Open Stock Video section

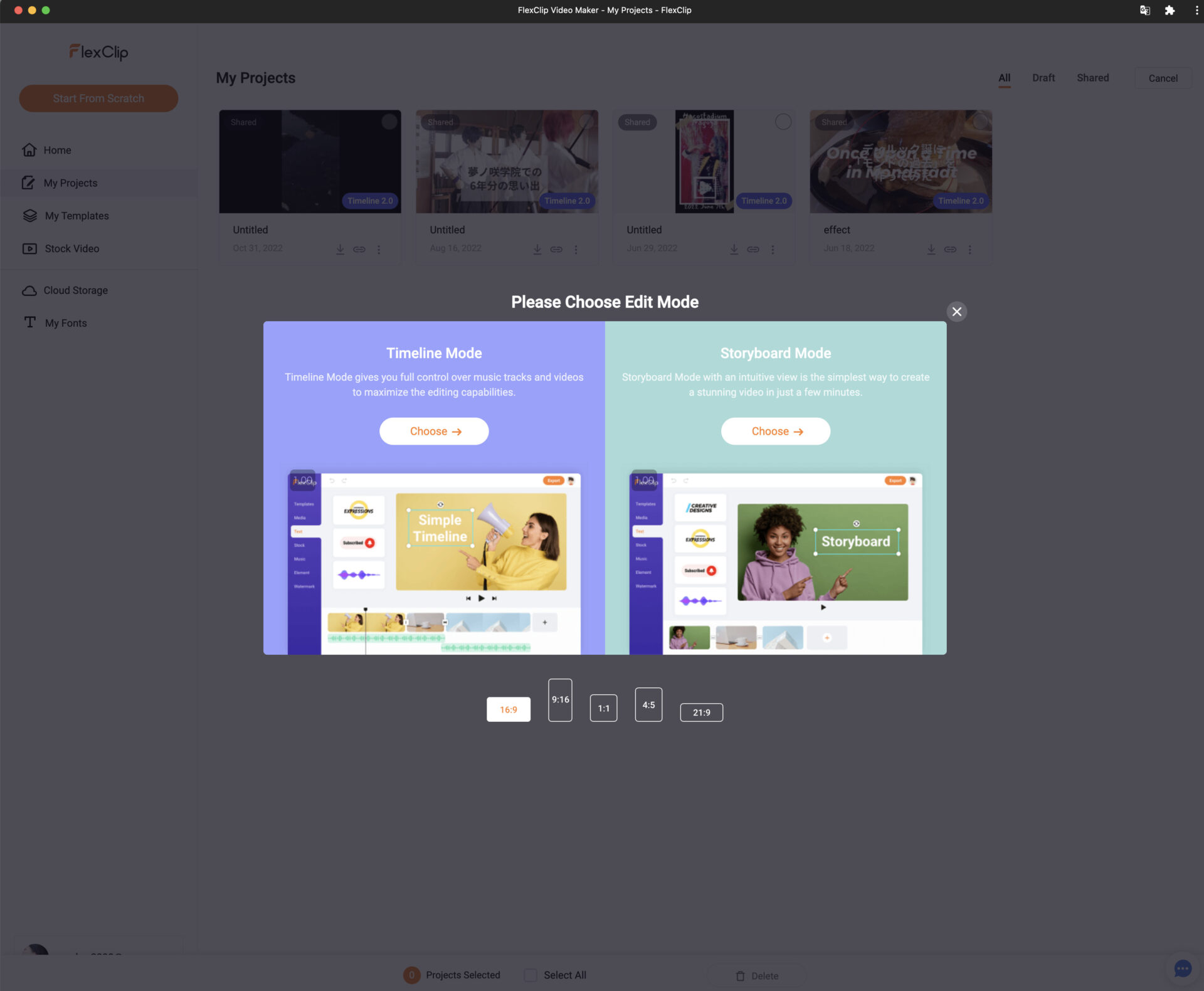point(71,248)
